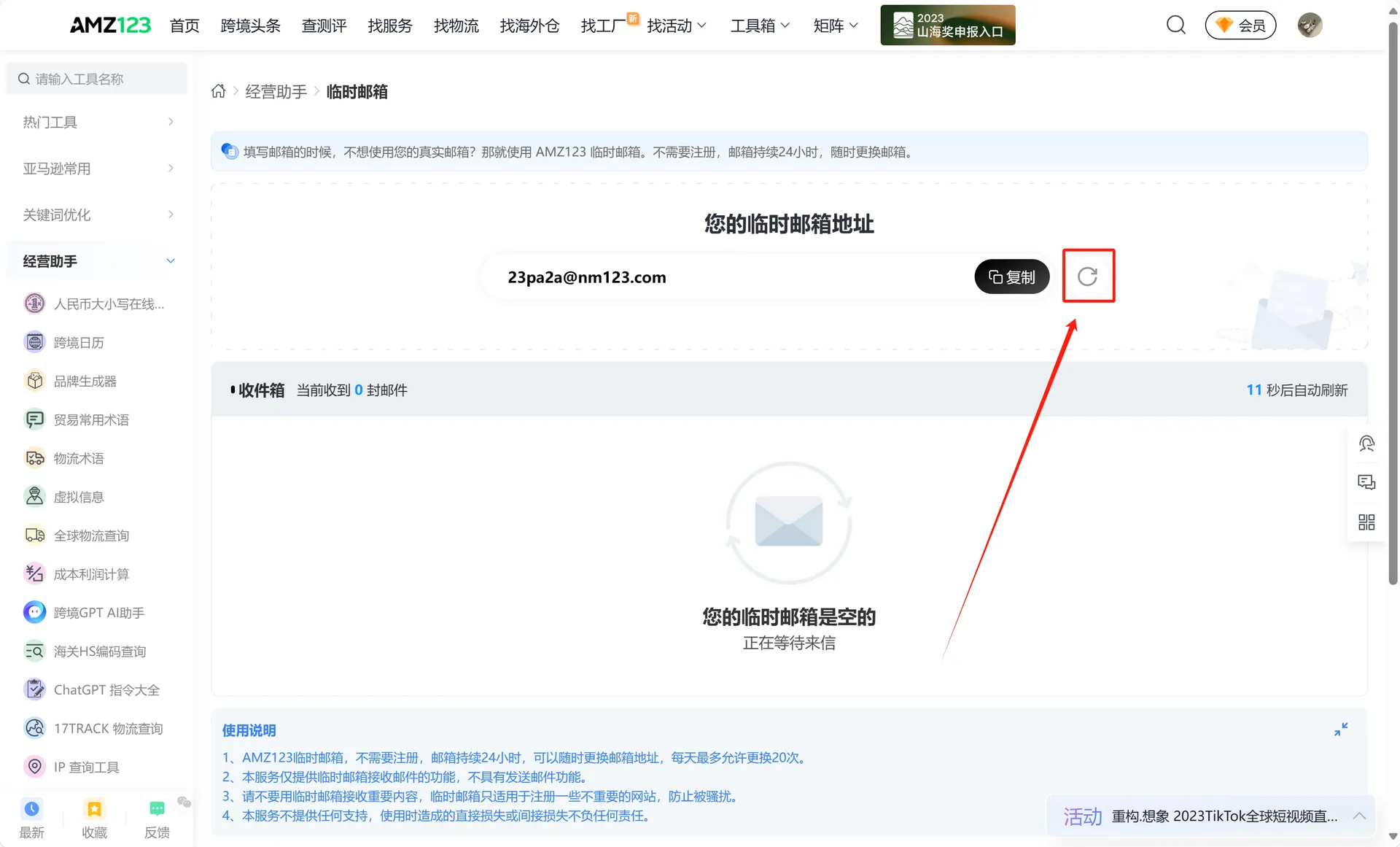Switch to the 最新 bottom tab
Screen dimensions: 1400x847
point(31,819)
